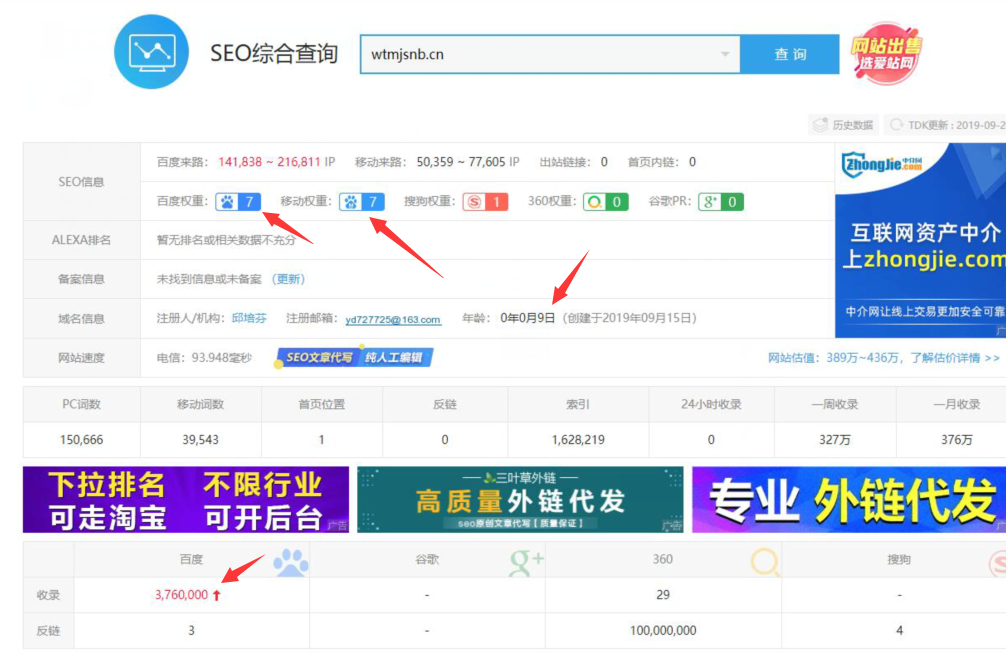Click the 谷歌PR badge showing 0
The width and height of the screenshot is (1006, 654).
721,202
